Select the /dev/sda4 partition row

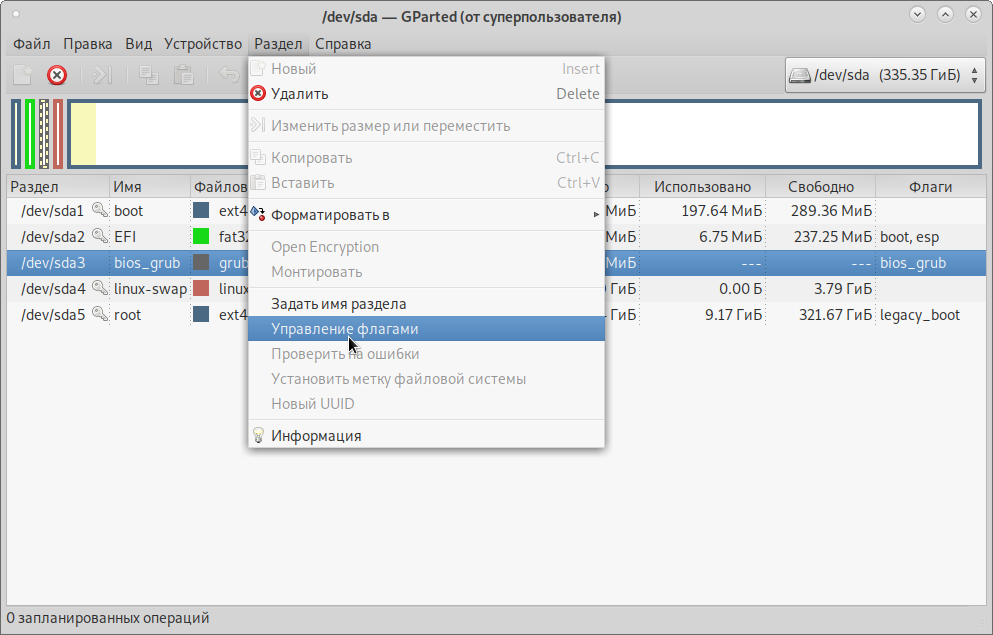click(x=496, y=289)
